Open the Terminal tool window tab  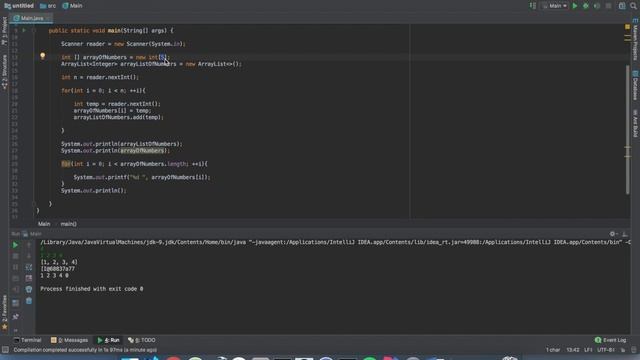click(x=27, y=340)
